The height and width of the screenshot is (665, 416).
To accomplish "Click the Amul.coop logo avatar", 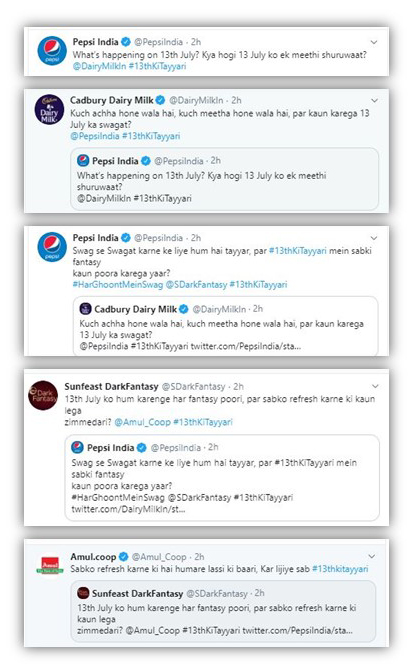I will (50, 566).
